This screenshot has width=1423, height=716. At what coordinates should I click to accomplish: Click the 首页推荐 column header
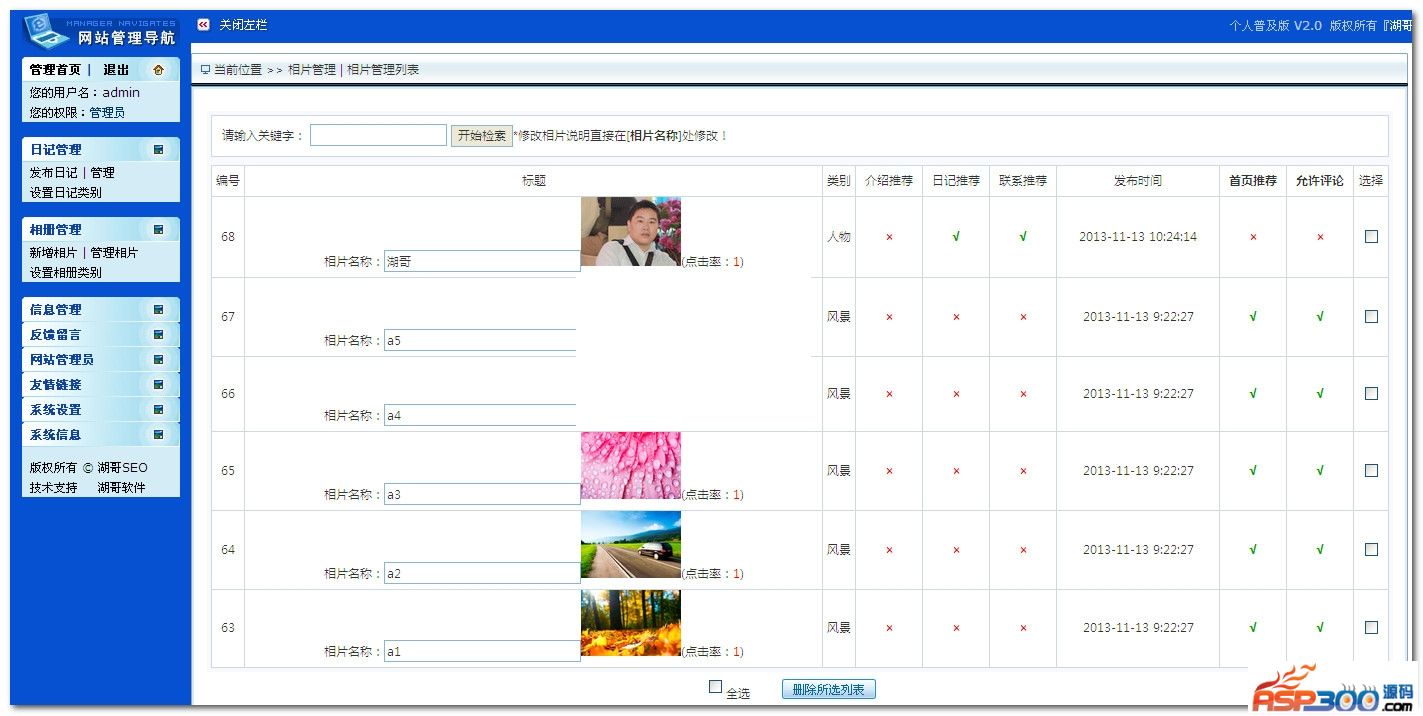[1253, 181]
